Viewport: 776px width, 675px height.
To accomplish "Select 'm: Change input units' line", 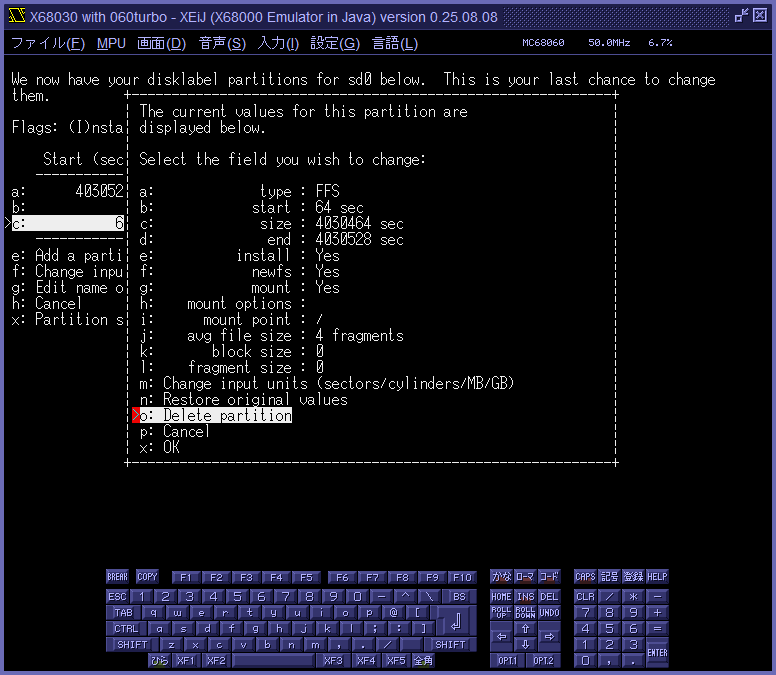I will (x=327, y=384).
